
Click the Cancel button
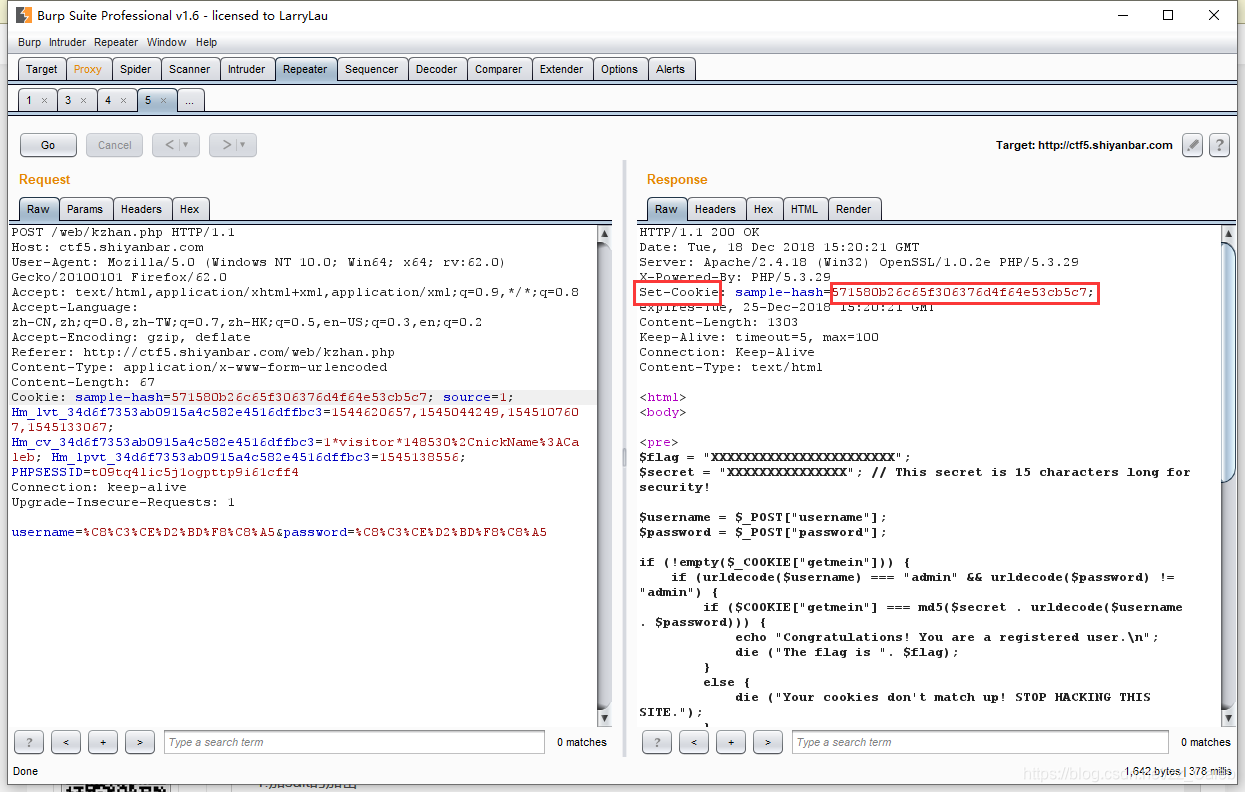(115, 145)
